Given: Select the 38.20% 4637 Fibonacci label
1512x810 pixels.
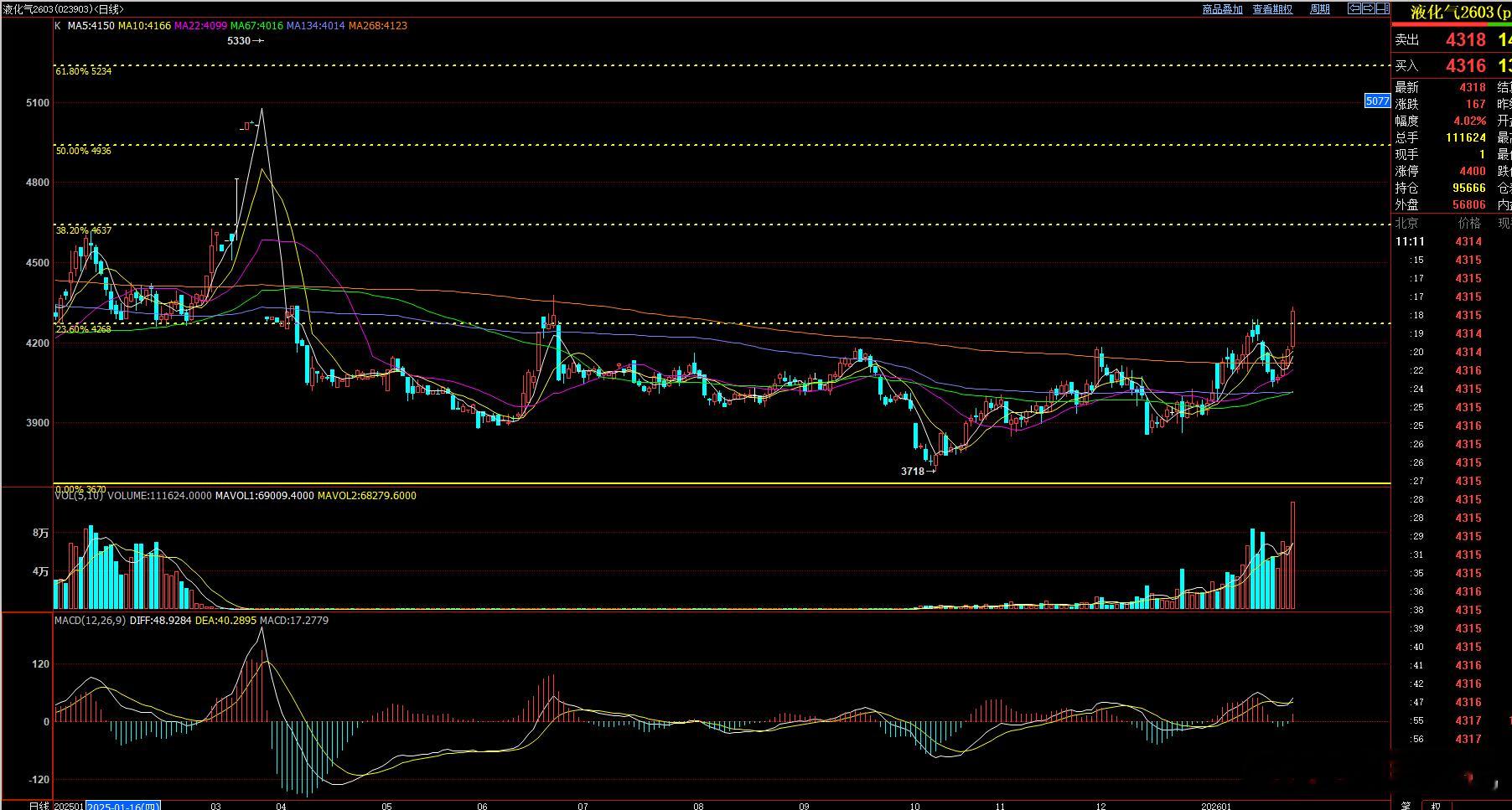Looking at the screenshot, I should coord(84,230).
